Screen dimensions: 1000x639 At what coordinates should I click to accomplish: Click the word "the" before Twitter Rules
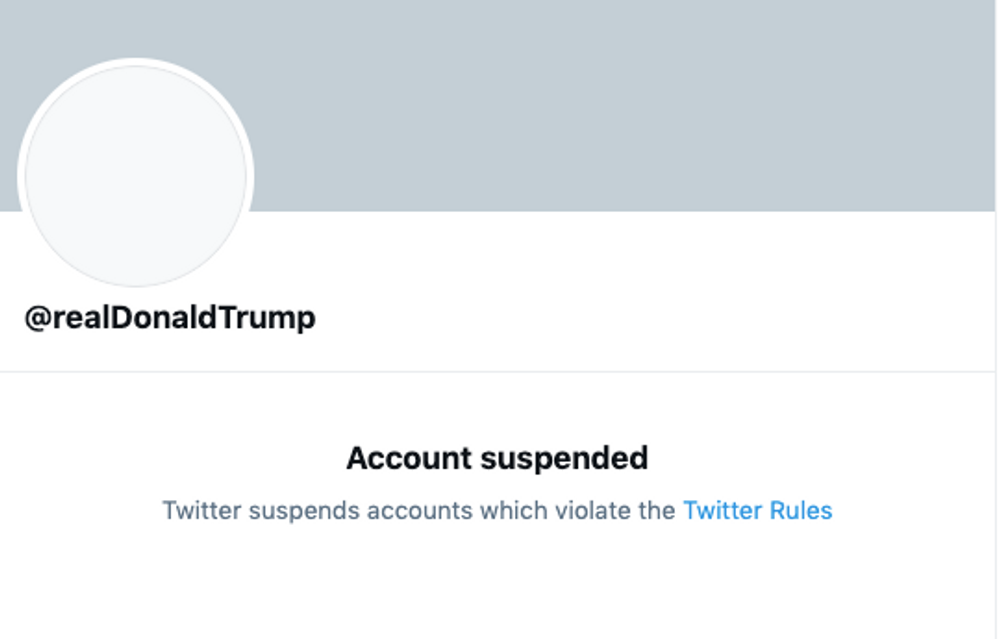pos(657,511)
